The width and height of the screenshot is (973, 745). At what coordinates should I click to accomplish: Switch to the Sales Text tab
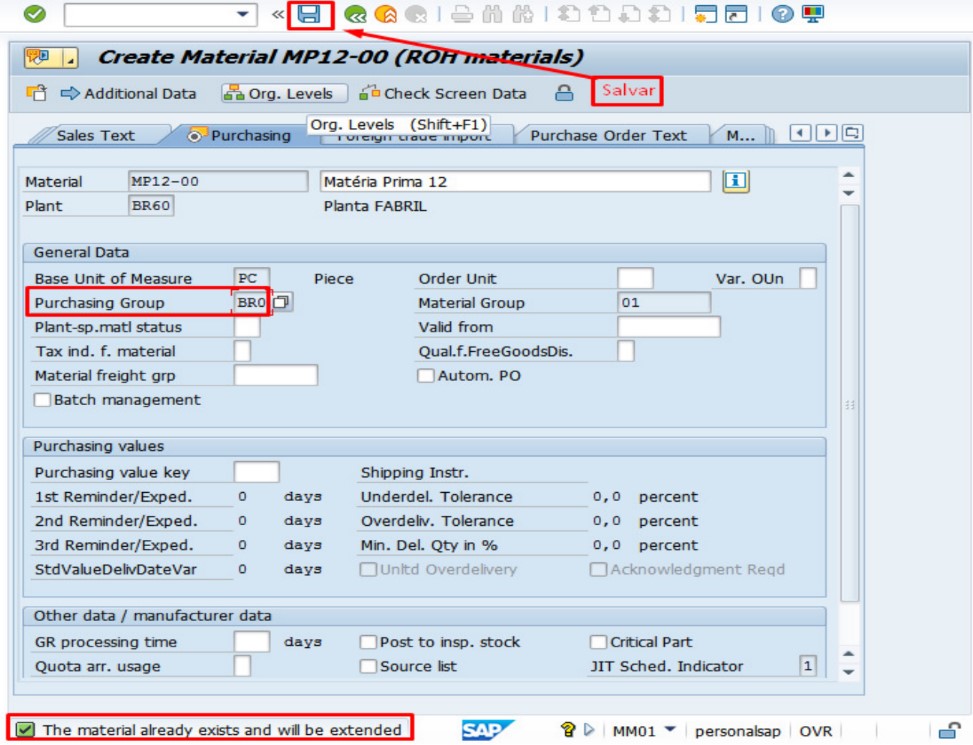click(96, 135)
